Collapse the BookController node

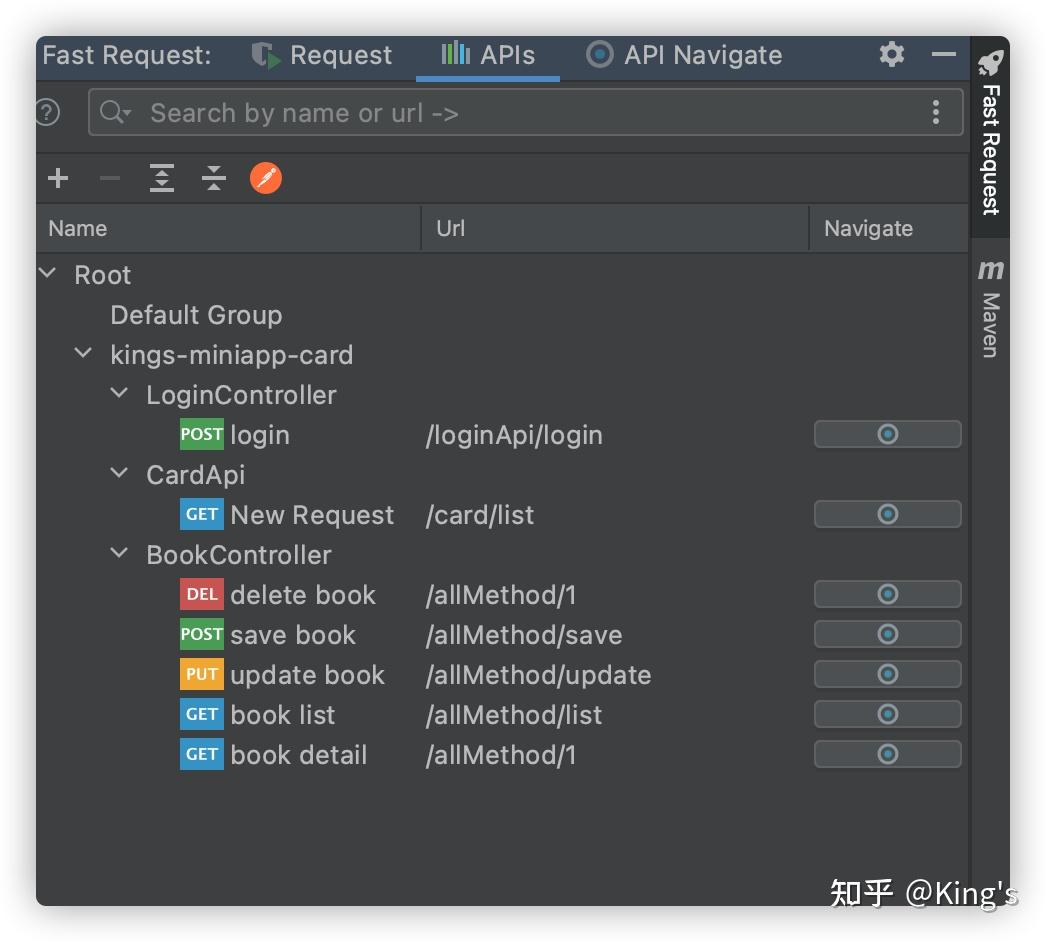120,553
